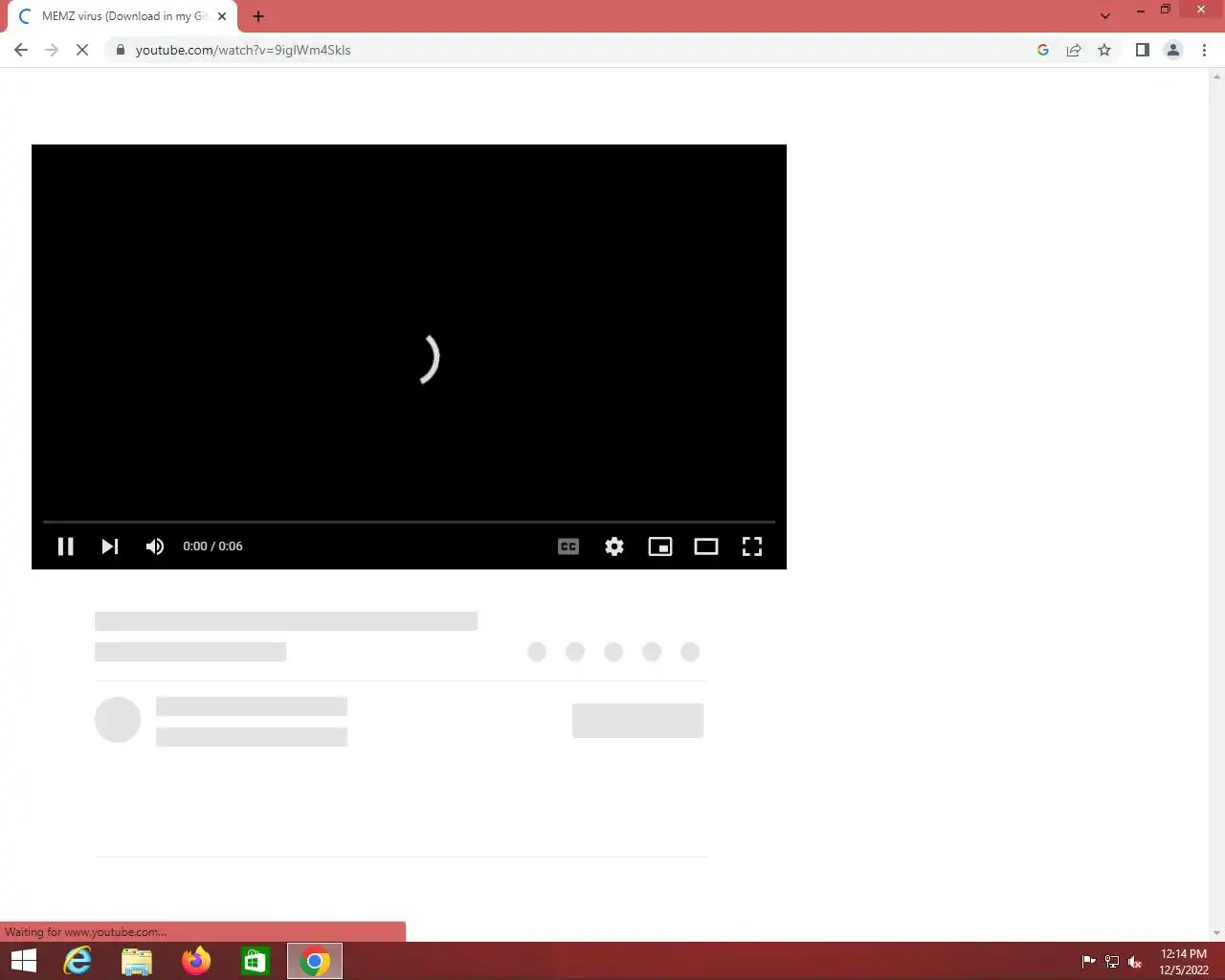The height and width of the screenshot is (980, 1225).
Task: Enable miniplayer mode
Action: 660,546
